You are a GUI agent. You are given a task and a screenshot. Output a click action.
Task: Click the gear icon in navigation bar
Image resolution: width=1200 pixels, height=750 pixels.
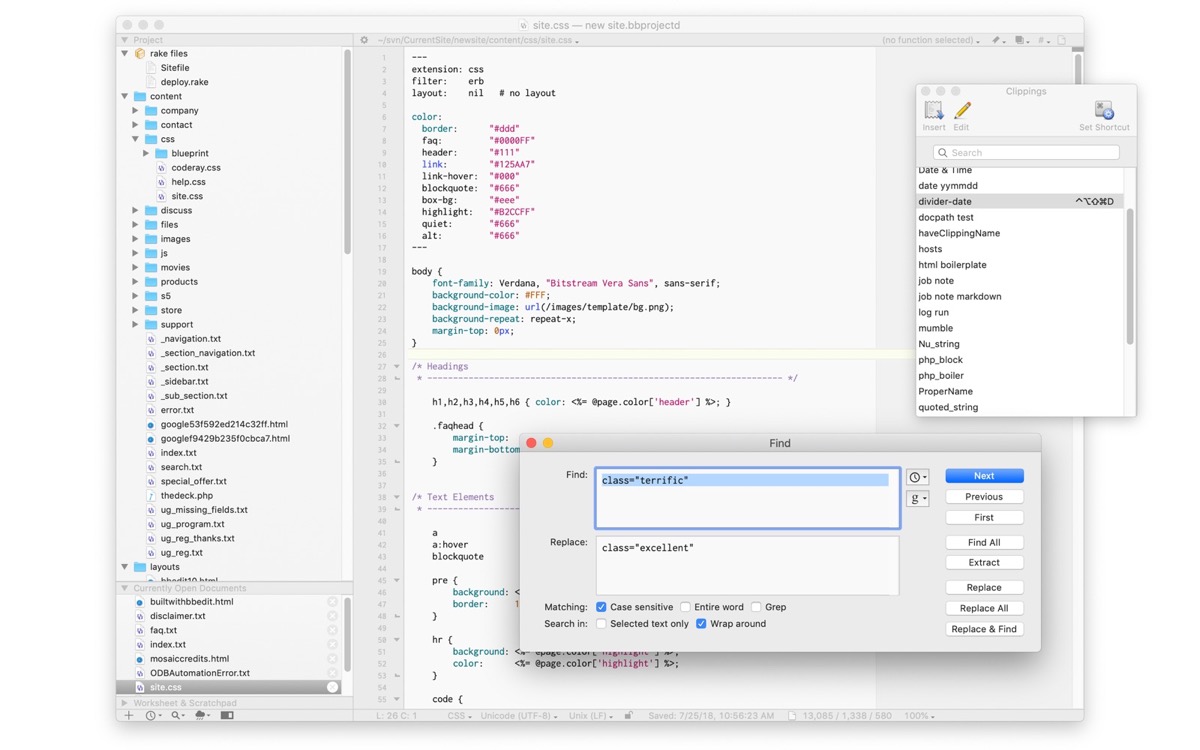click(x=364, y=40)
